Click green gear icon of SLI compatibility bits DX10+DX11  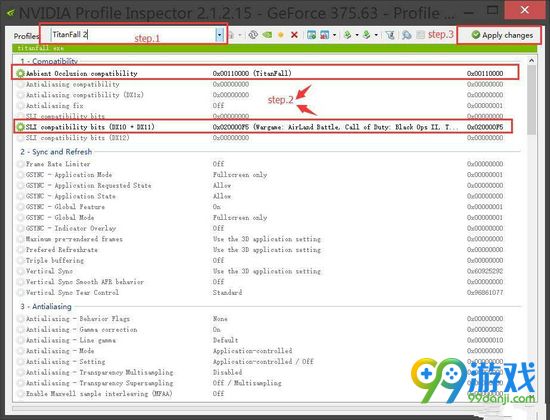[x=20, y=127]
